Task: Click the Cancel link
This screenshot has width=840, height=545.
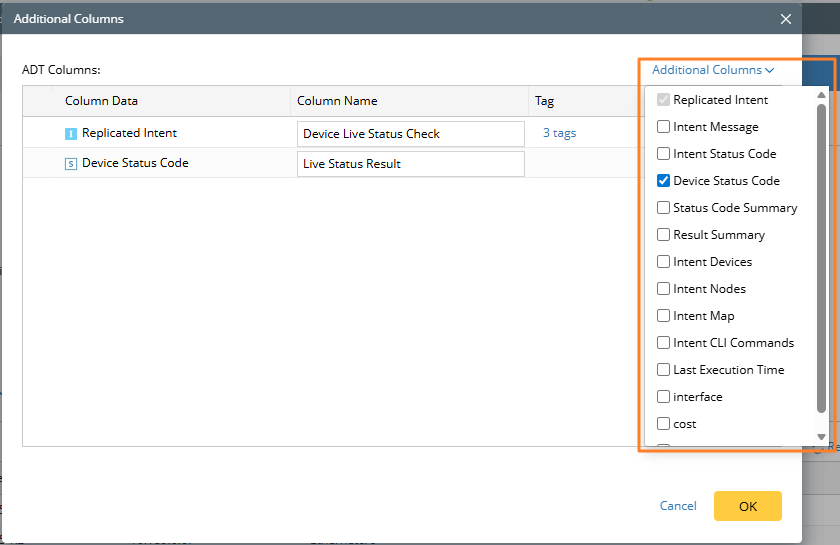Action: (678, 506)
